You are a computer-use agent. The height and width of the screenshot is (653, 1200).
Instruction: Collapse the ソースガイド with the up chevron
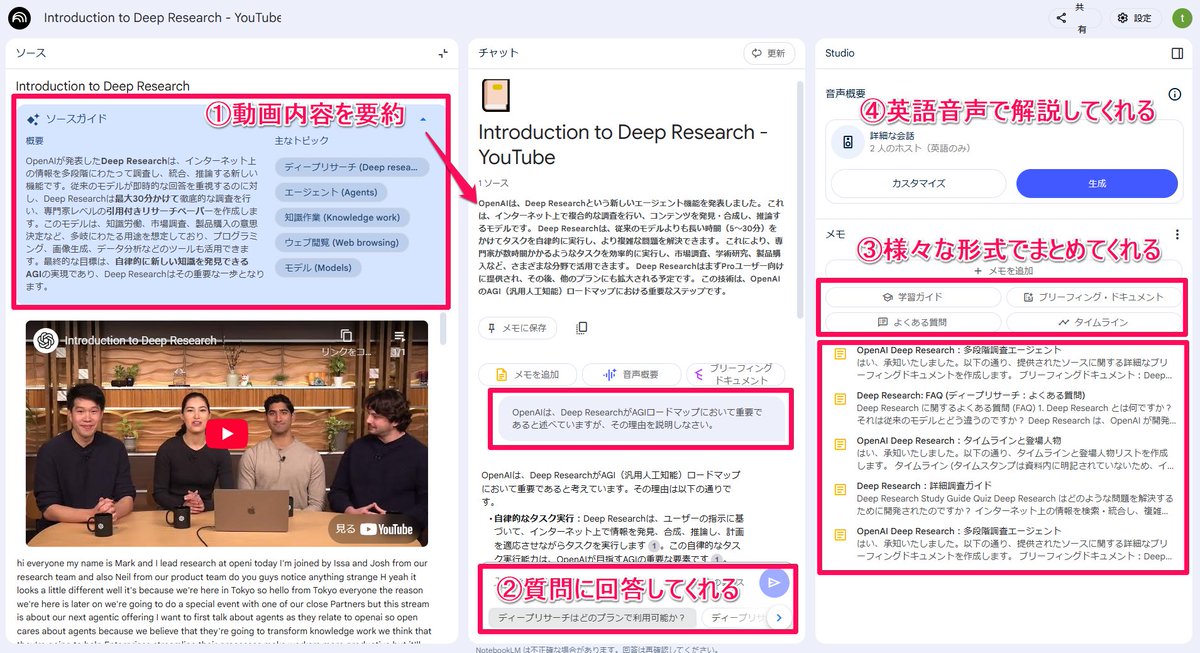[423, 118]
